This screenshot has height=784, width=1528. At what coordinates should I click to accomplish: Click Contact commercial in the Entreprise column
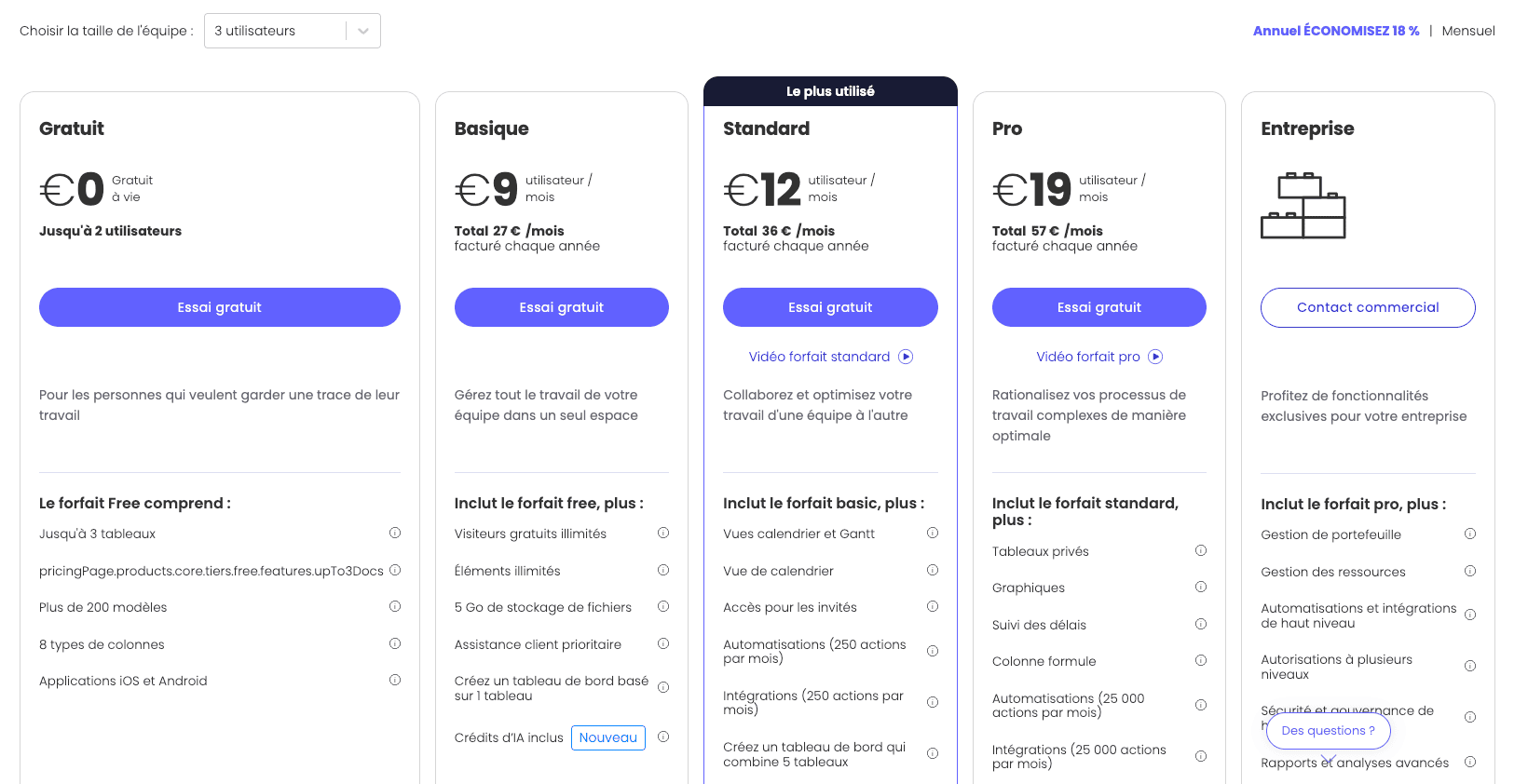point(1367,307)
